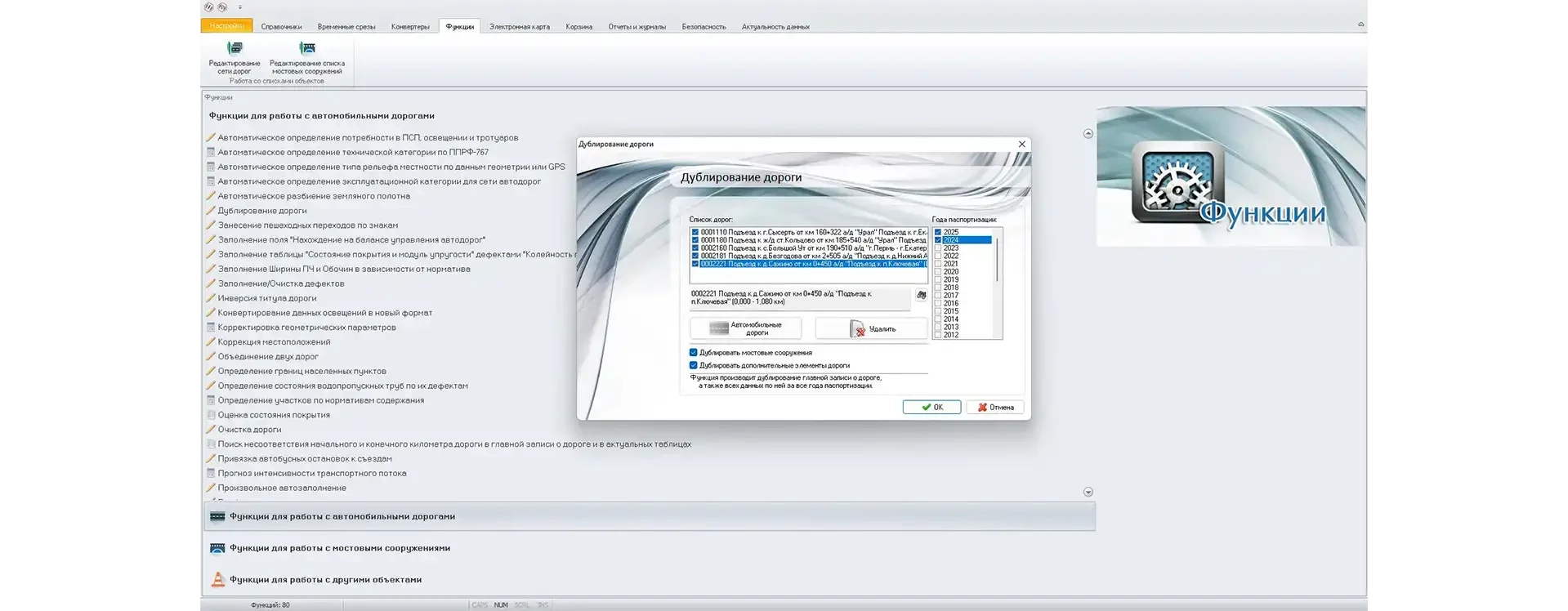
Task: Click the binoculars search icon in dialog
Action: pyautogui.click(x=921, y=296)
